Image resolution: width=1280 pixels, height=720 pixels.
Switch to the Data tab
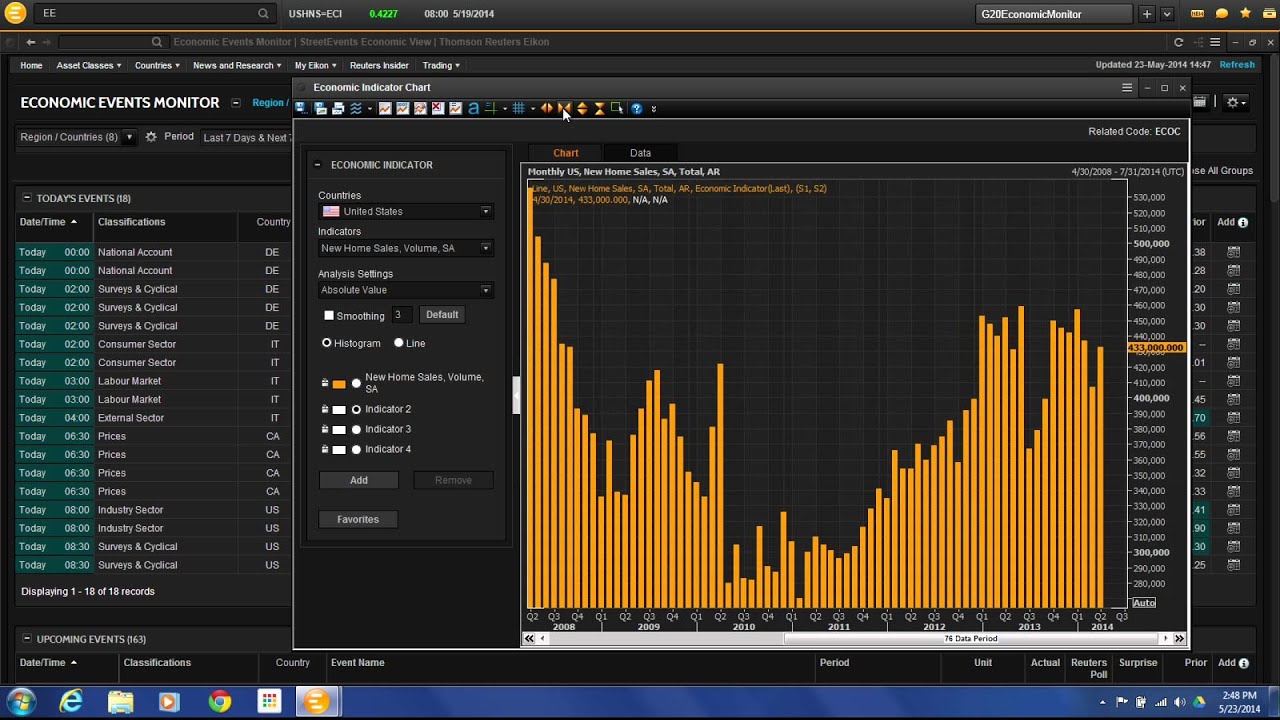[x=640, y=153]
